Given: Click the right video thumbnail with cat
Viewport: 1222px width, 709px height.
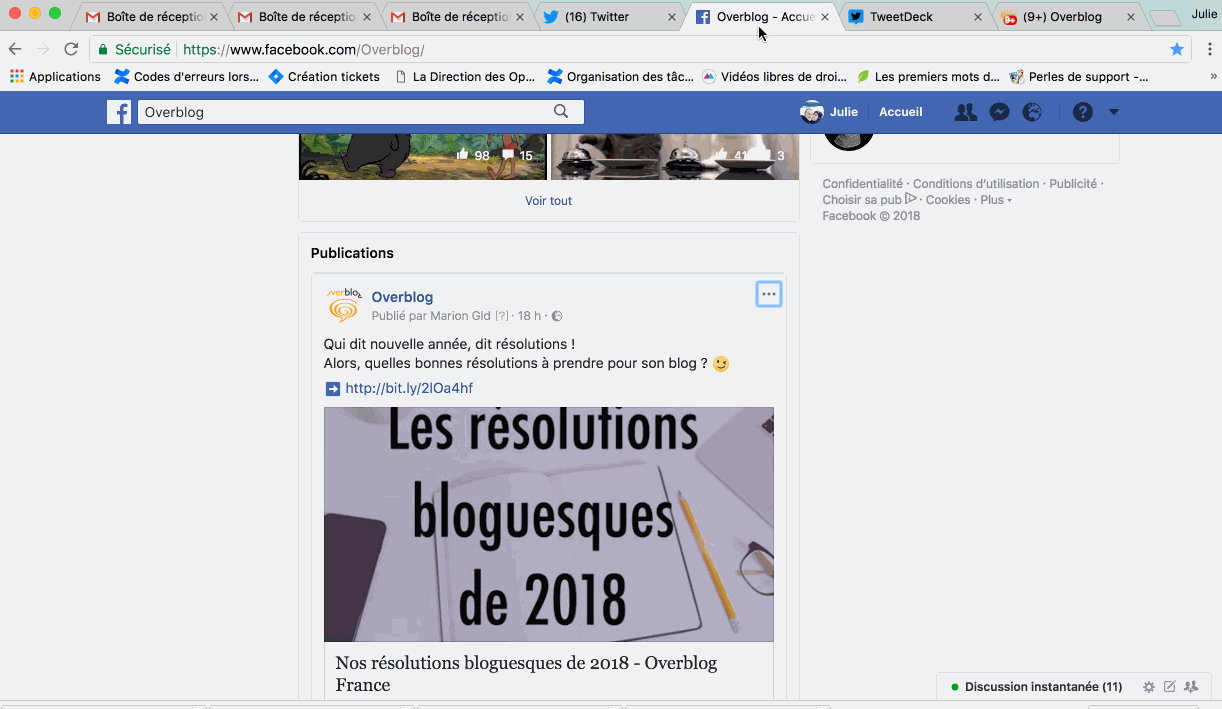Looking at the screenshot, I should 675,155.
